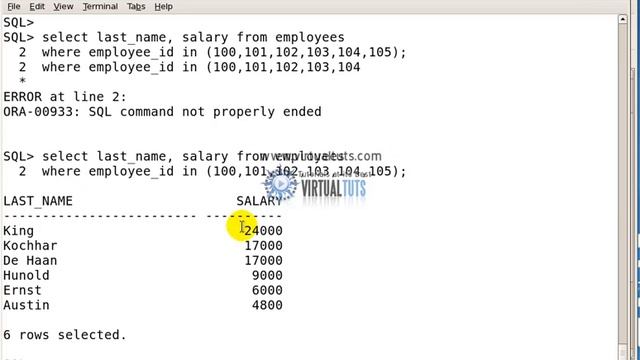The height and width of the screenshot is (360, 640).
Task: Click the '6 rows selected.' message
Action: [x=65, y=335]
